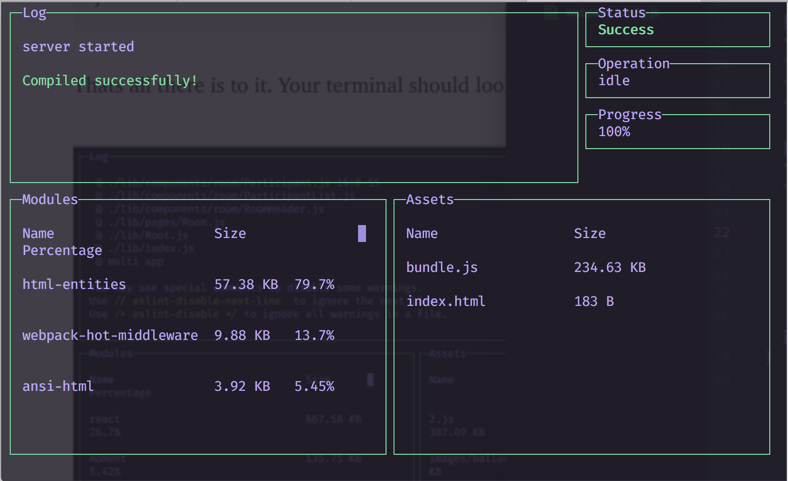Click the Modules 'Name' column header
Screen dimensions: 788x481
[x=38, y=233]
